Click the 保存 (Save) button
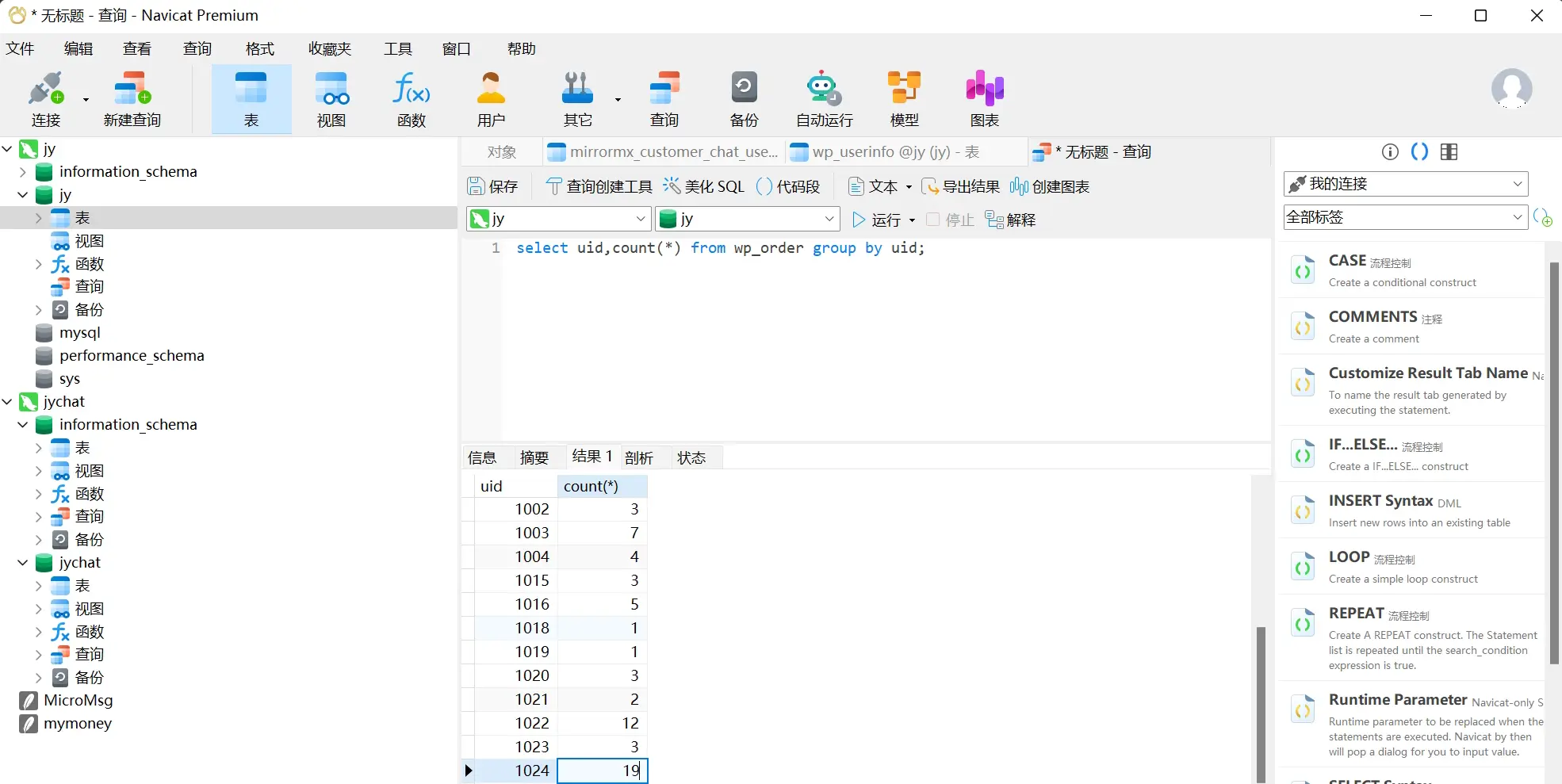The height and width of the screenshot is (784, 1562). point(492,186)
